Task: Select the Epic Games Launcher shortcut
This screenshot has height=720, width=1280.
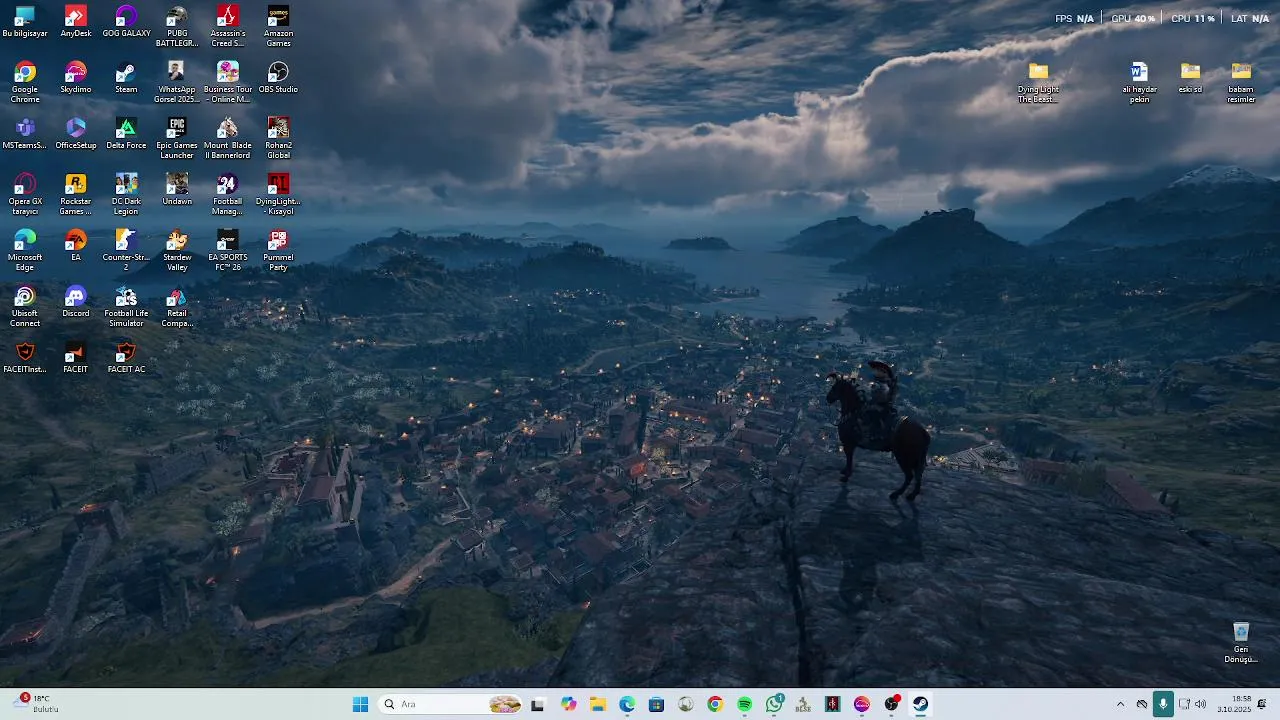Action: (x=177, y=138)
